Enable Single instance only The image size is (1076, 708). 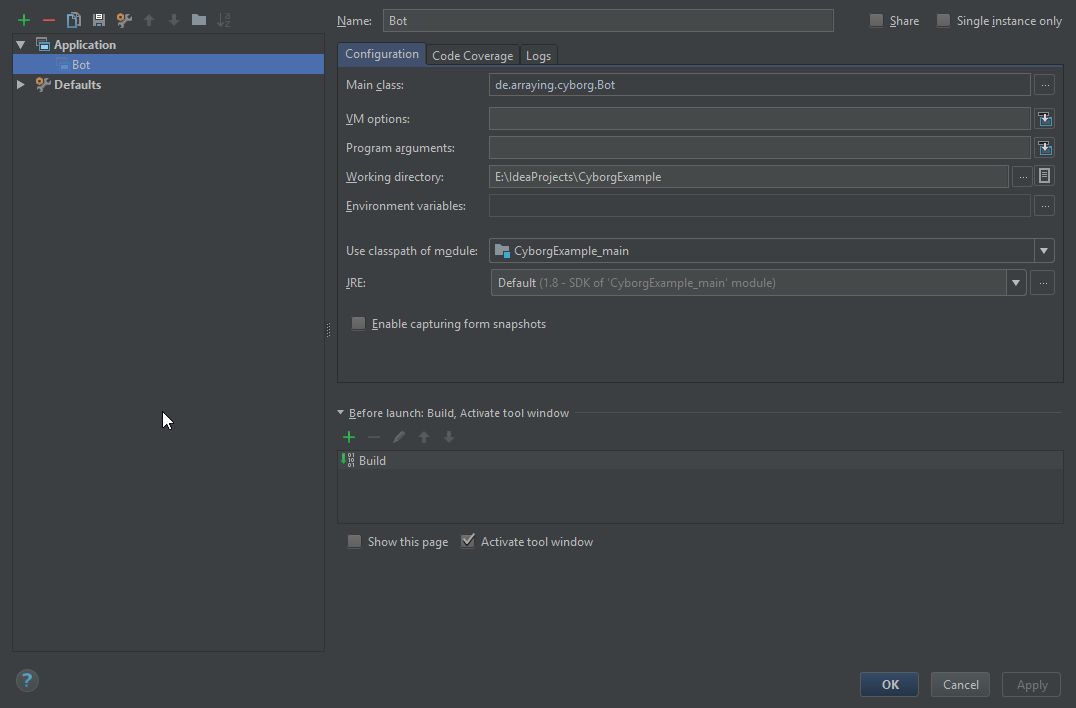[x=944, y=21]
